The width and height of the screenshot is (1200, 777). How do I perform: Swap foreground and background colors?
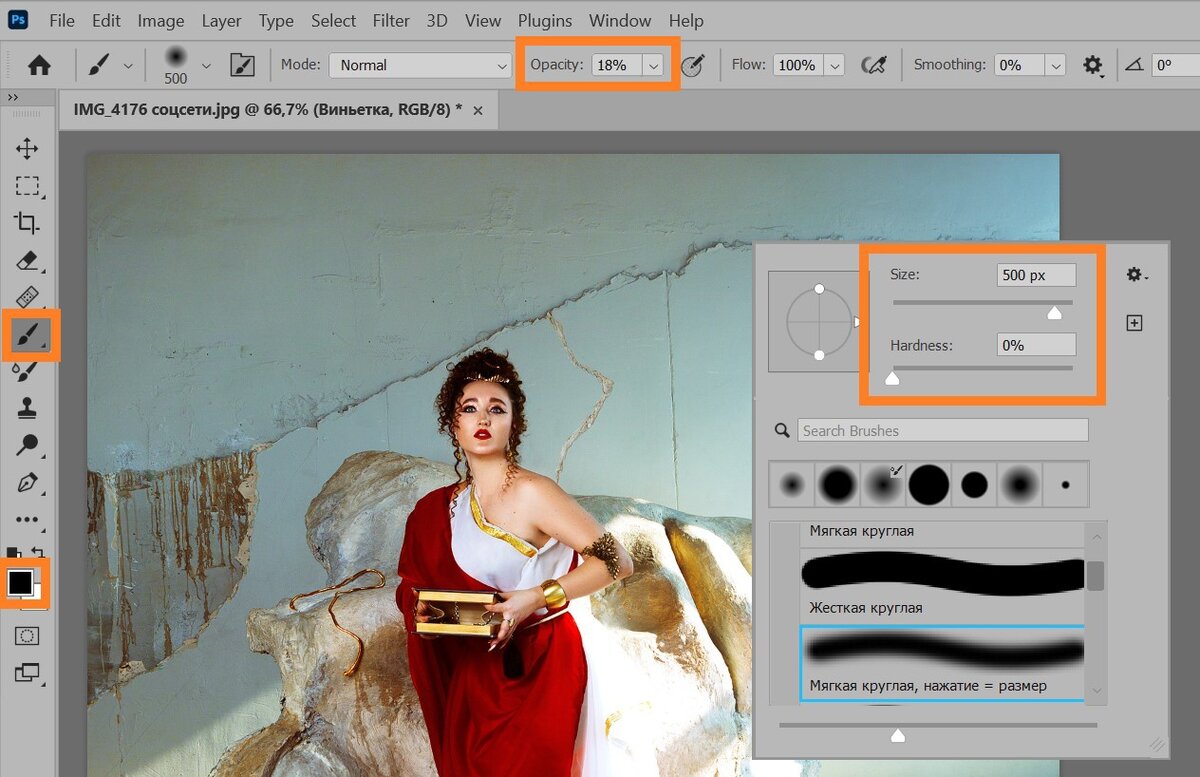pyautogui.click(x=38, y=552)
